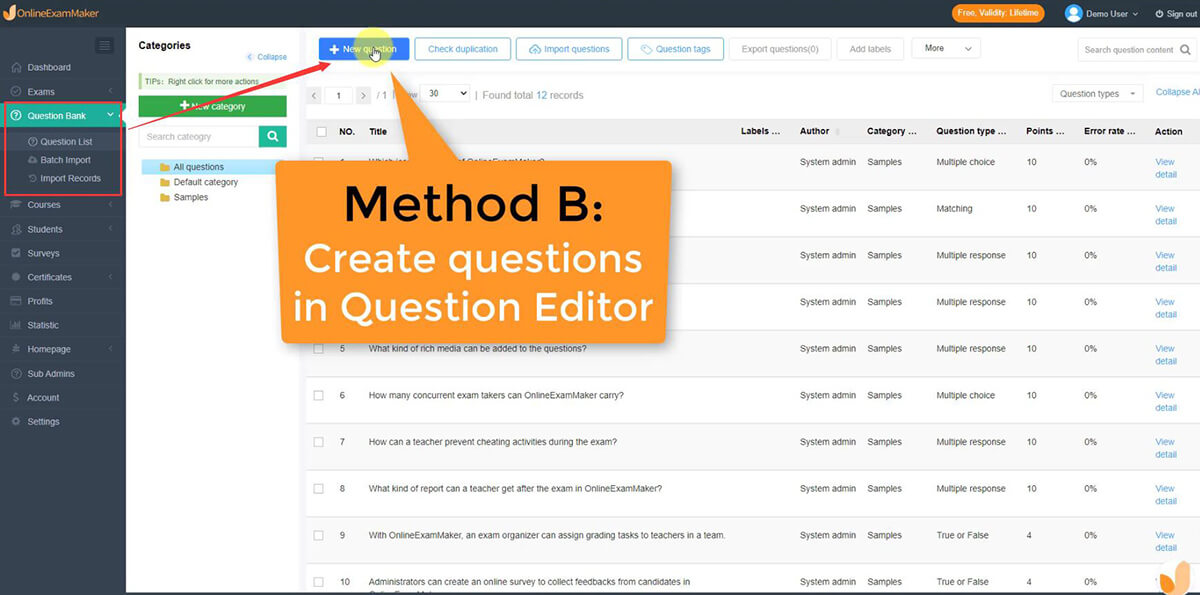Check the box for question 6
Screen dimensions: 1200x595
[x=319, y=395]
